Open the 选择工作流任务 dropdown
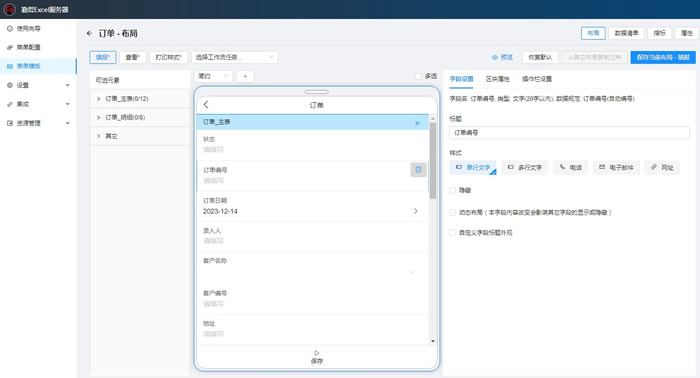This screenshot has width=700, height=378. point(234,57)
